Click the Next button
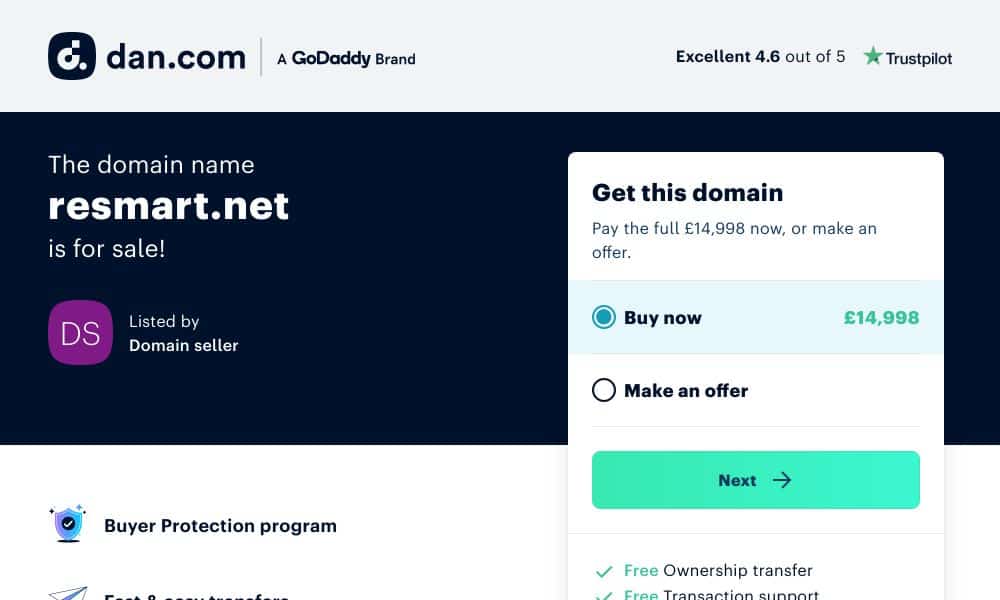The height and width of the screenshot is (600, 1000). [756, 480]
